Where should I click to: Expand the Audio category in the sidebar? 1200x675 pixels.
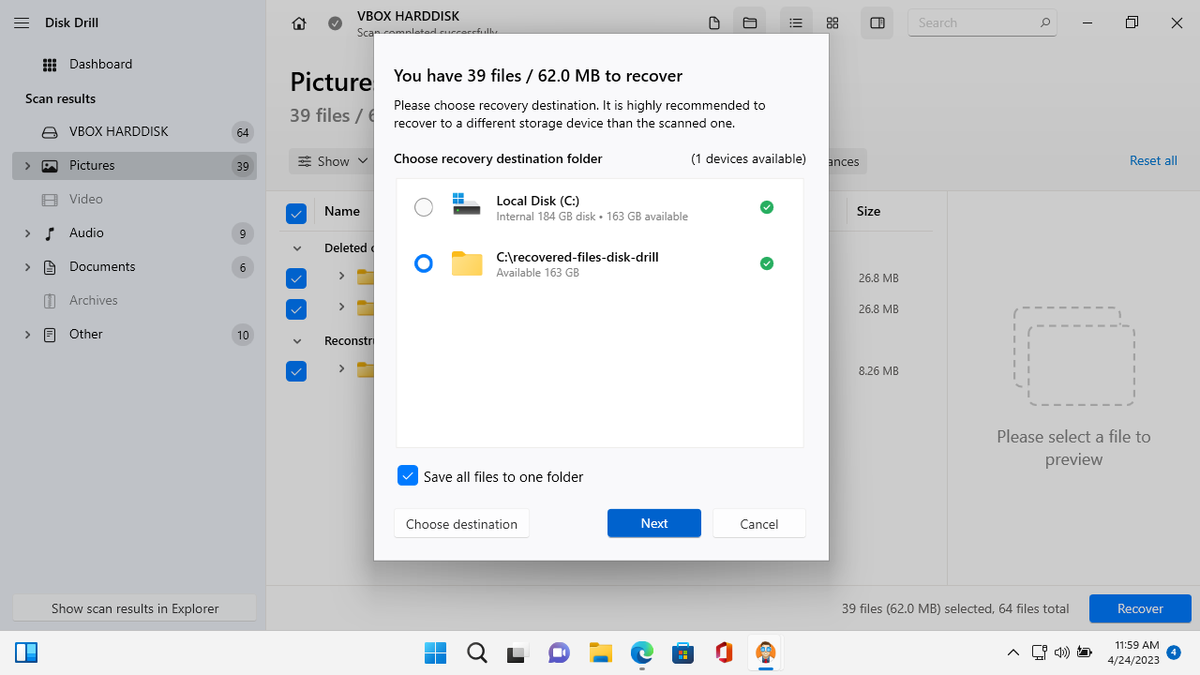tap(27, 233)
